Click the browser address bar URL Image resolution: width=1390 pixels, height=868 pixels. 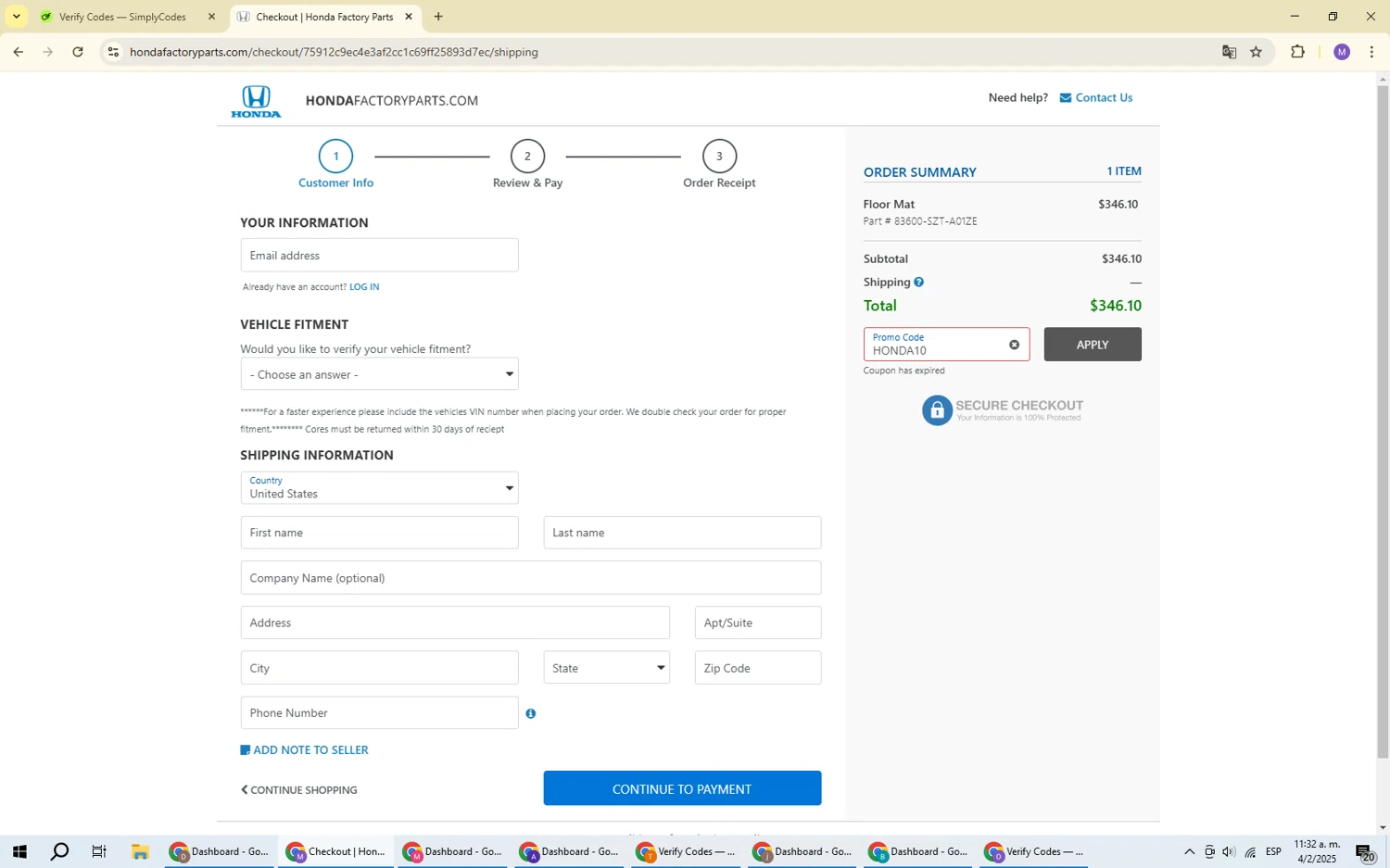[x=334, y=52]
